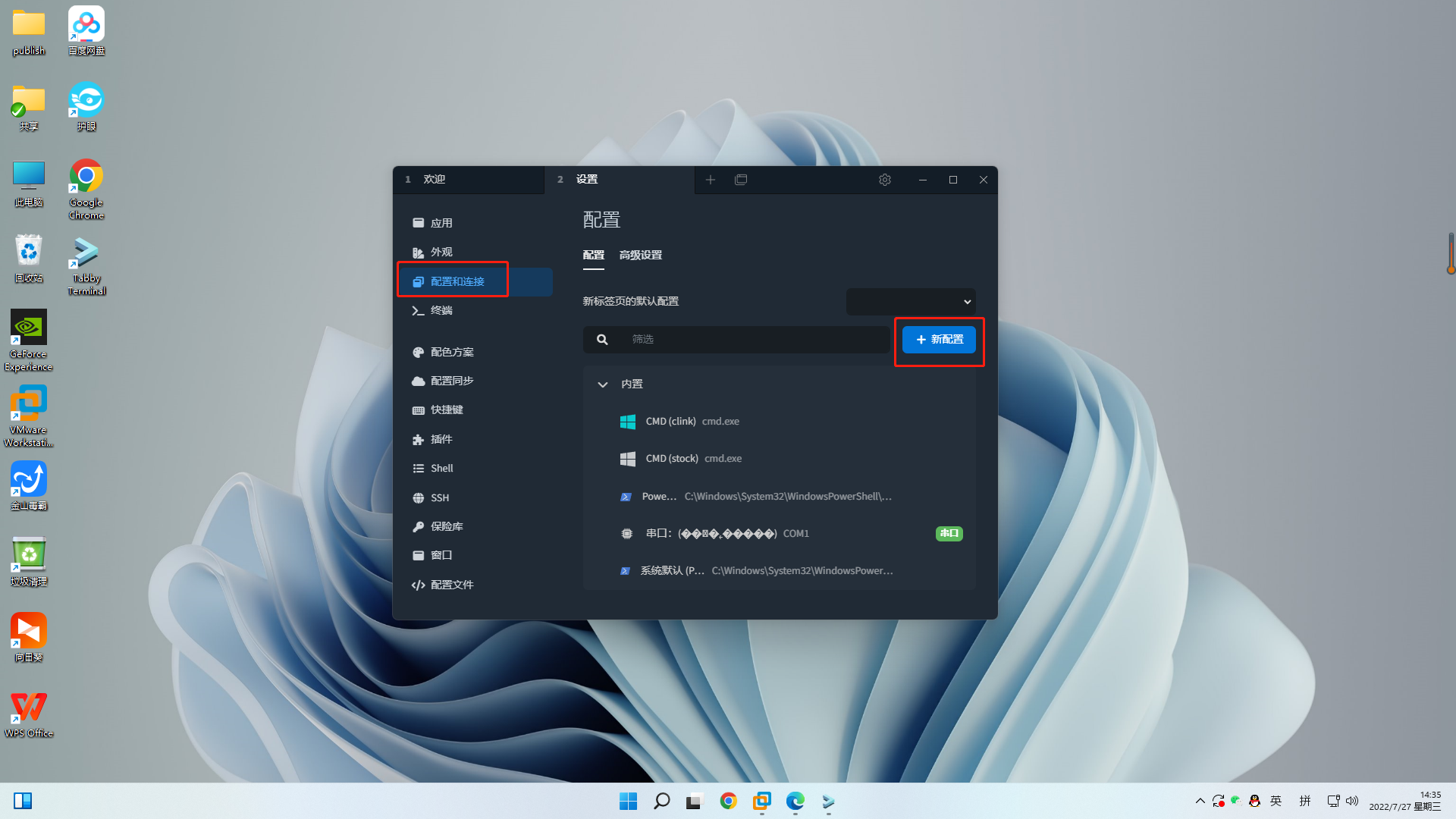
Task: Click the CMD (clink) cmd.exe icon
Action: 627,421
